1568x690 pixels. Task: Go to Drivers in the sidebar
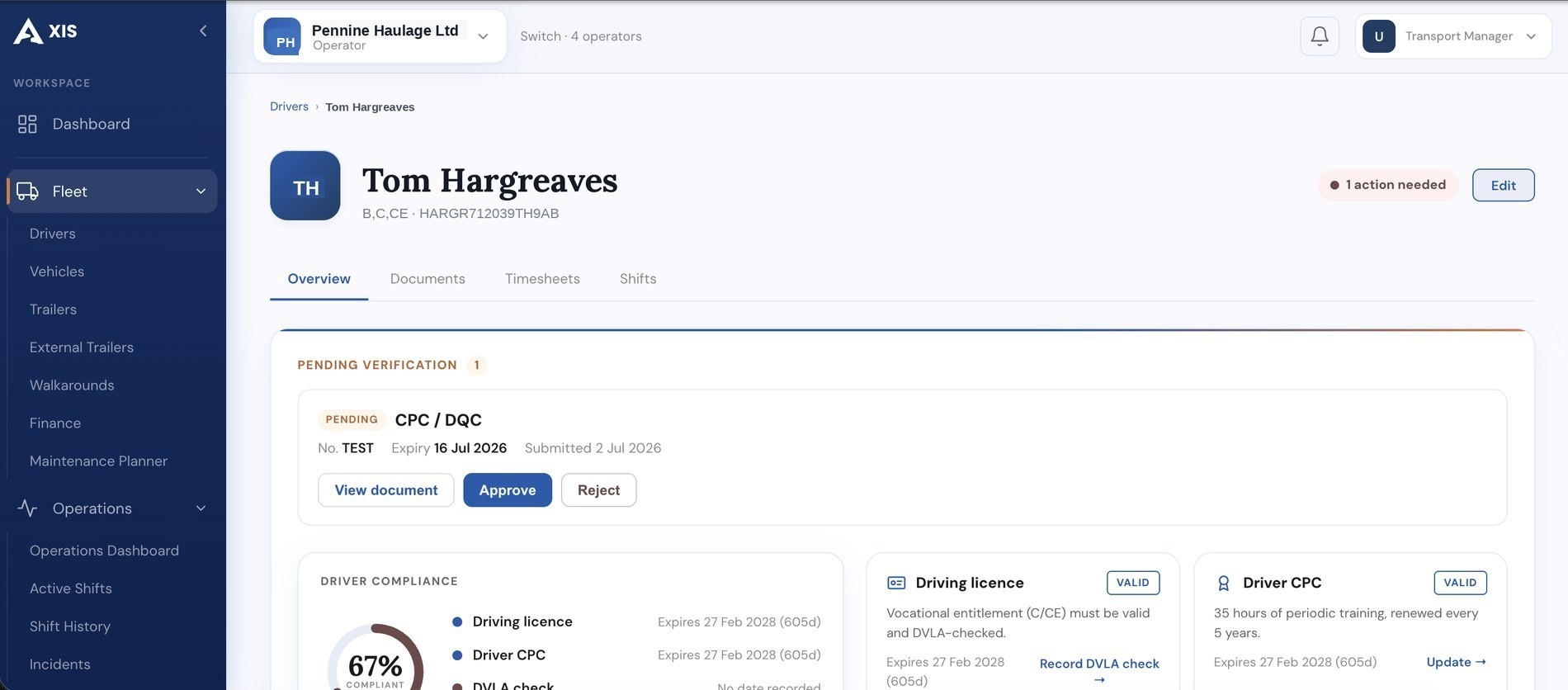click(x=53, y=234)
